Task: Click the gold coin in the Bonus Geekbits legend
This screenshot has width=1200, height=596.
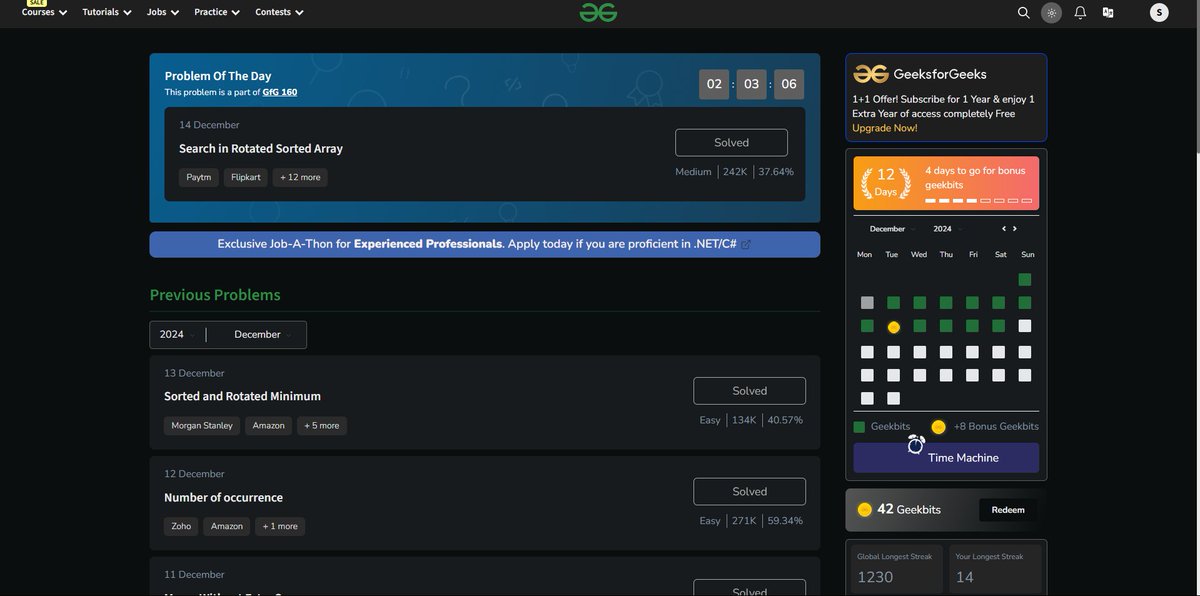Action: [938, 427]
